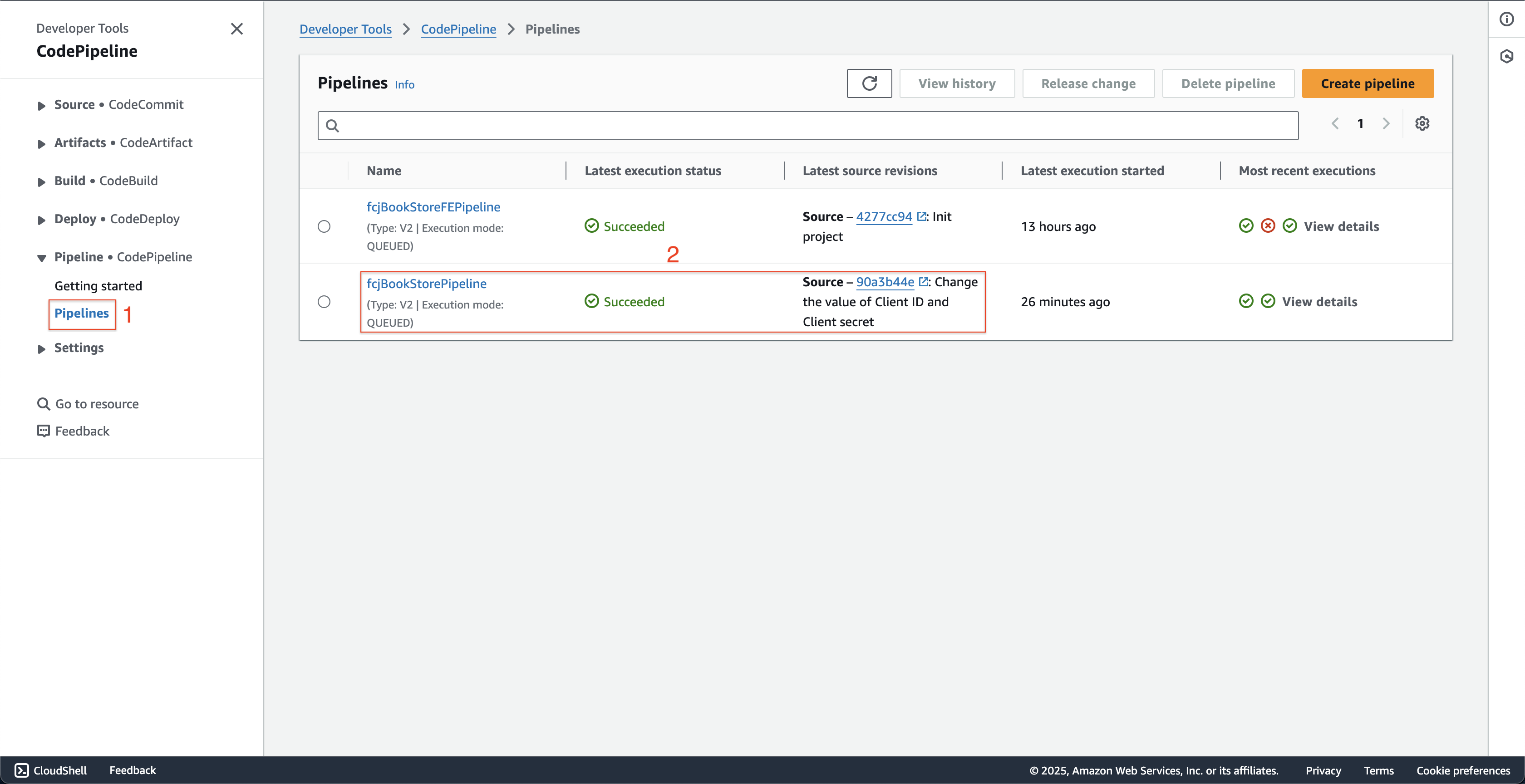
Task: Open the info panel icon
Action: pos(1507,19)
